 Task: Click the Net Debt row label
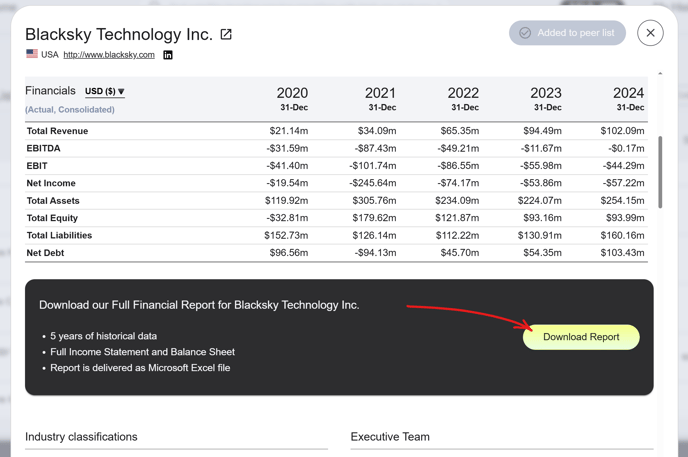point(45,253)
